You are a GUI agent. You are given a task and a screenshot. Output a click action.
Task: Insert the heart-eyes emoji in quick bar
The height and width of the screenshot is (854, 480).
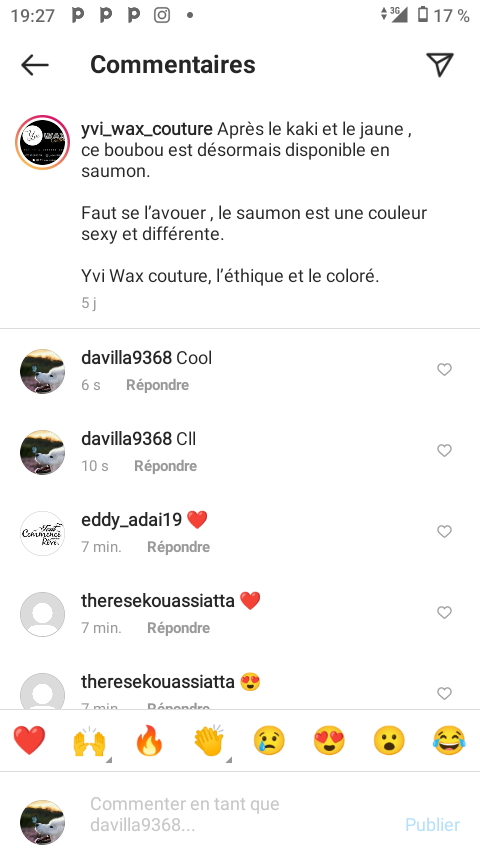click(329, 740)
